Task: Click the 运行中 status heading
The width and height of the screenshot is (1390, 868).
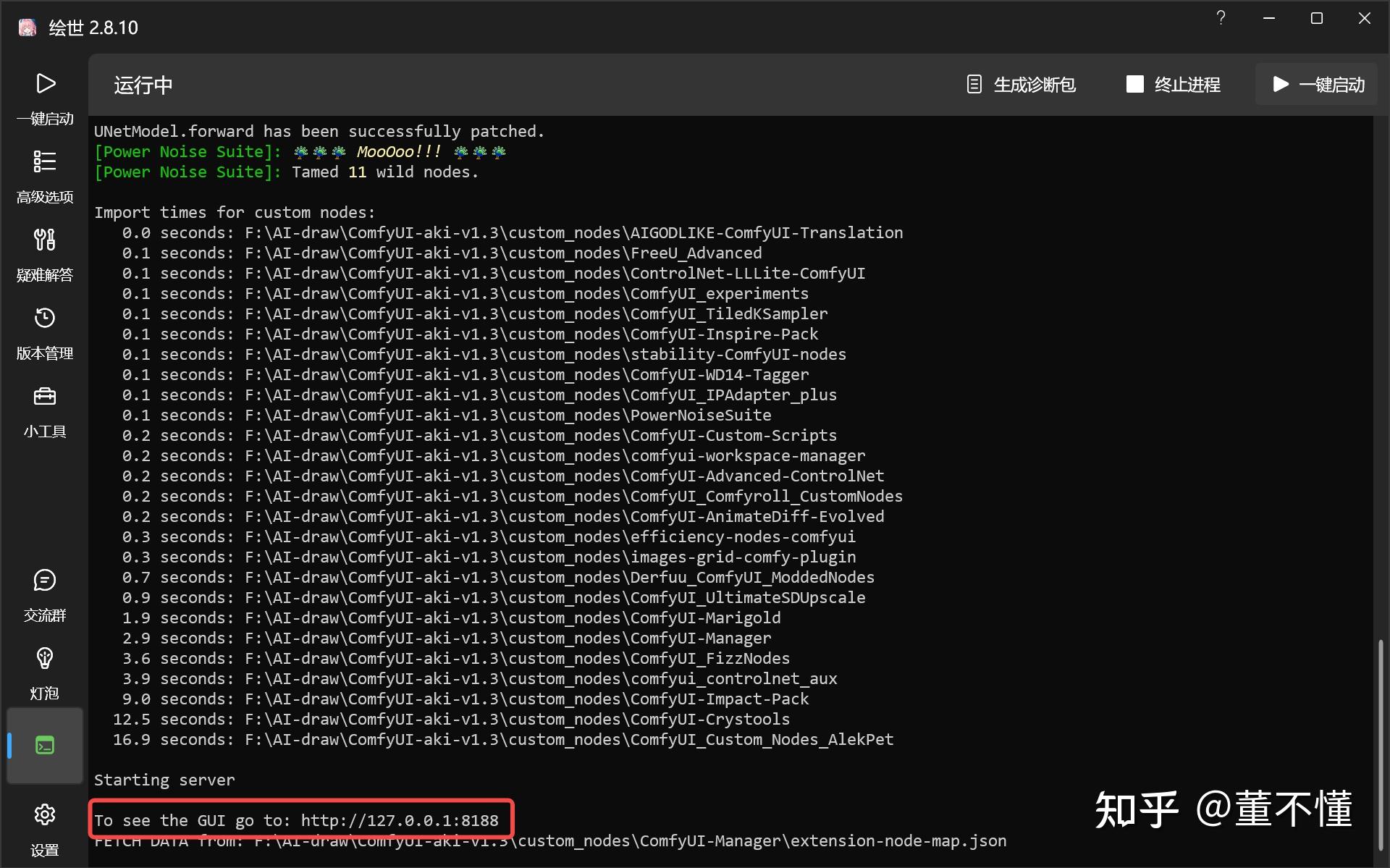Action: pos(143,85)
